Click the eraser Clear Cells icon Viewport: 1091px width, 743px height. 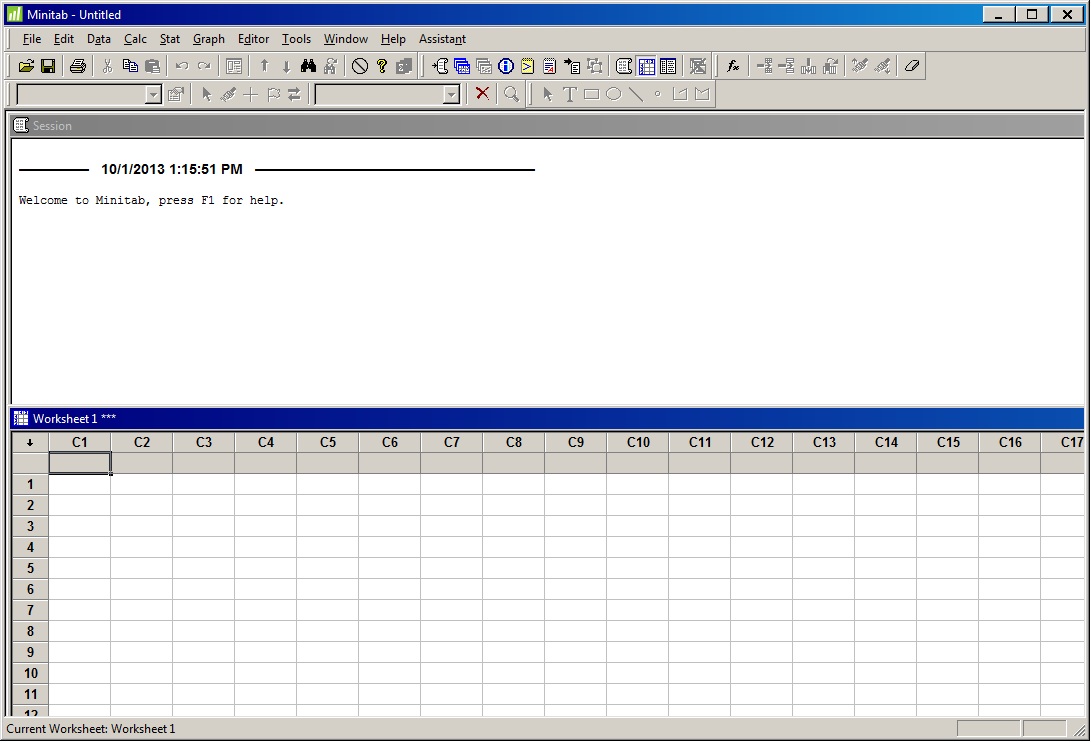point(911,66)
